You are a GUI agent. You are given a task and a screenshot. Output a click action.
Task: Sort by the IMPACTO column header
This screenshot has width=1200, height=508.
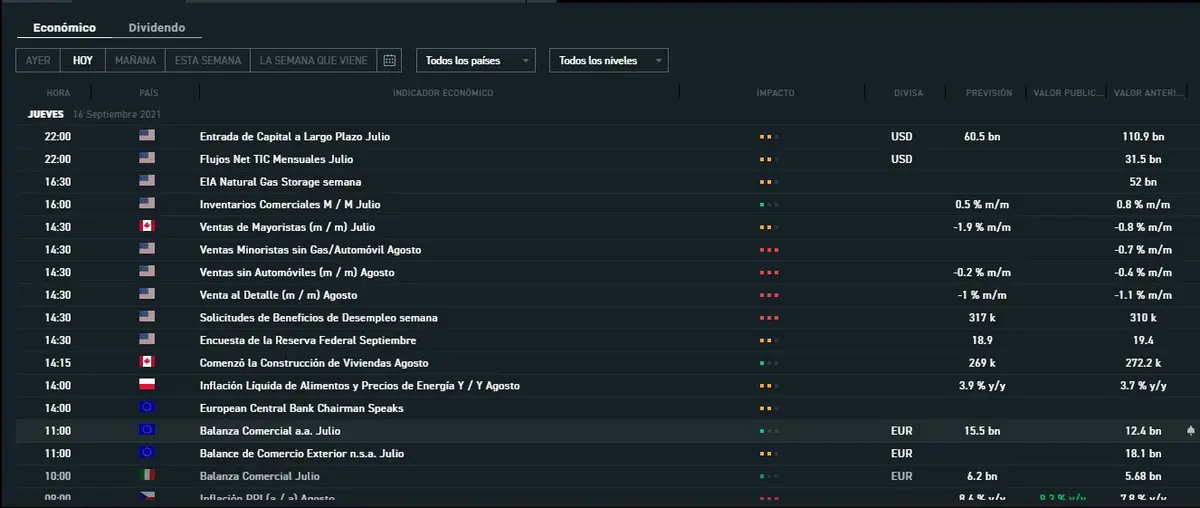click(775, 93)
